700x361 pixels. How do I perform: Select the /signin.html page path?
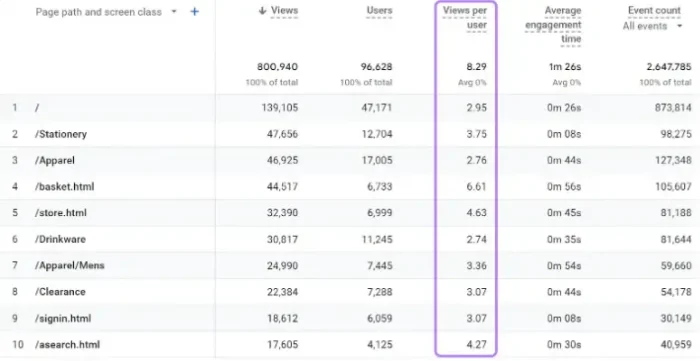coord(63,318)
